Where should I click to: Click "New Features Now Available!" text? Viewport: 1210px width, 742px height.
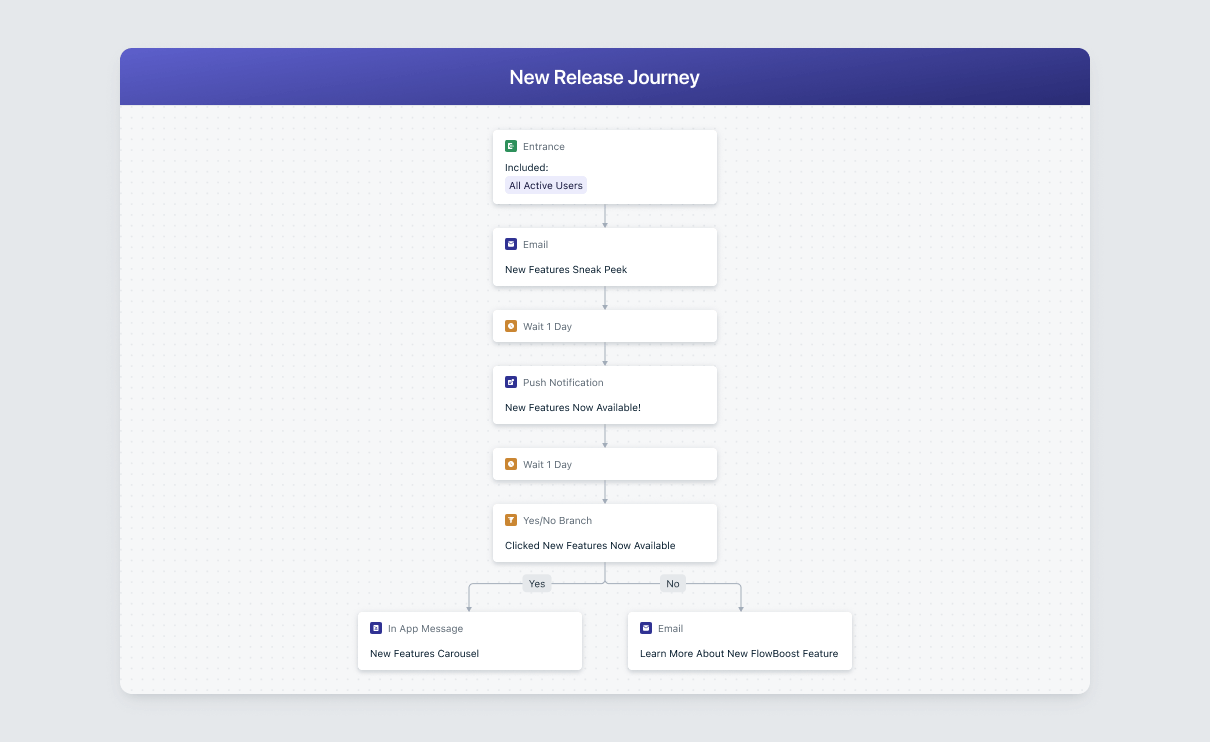pyautogui.click(x=573, y=407)
